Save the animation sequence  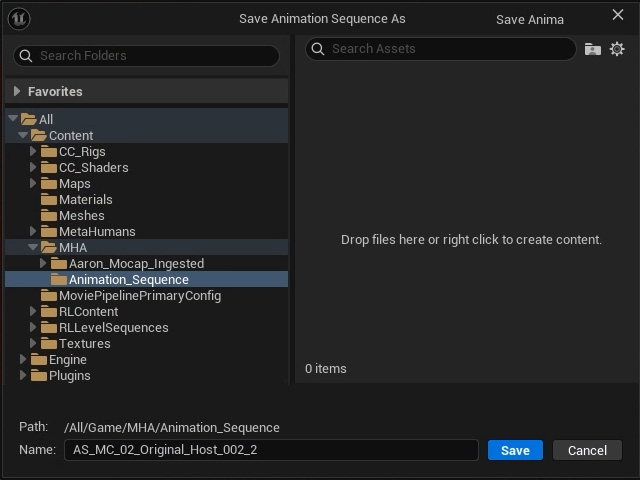tap(515, 450)
